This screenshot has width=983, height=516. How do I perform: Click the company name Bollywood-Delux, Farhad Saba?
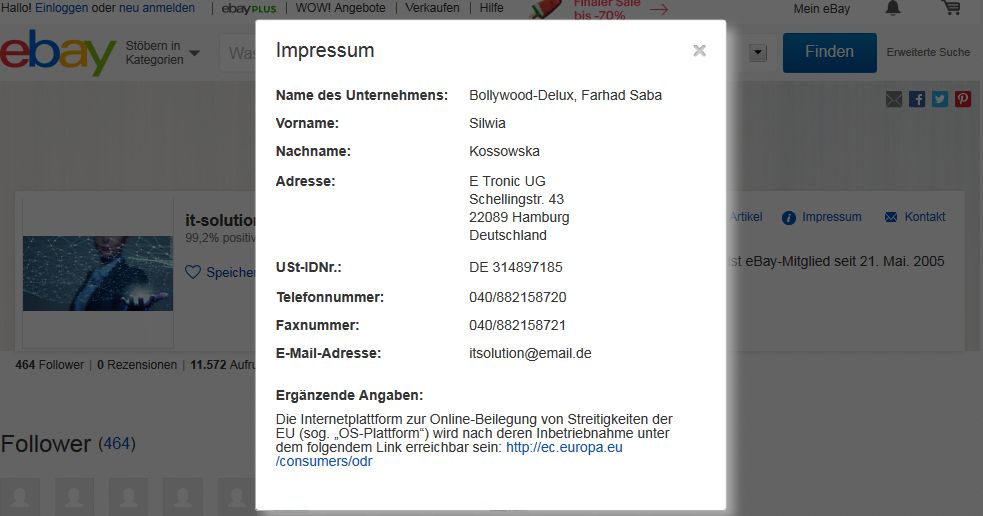[x=565, y=95]
